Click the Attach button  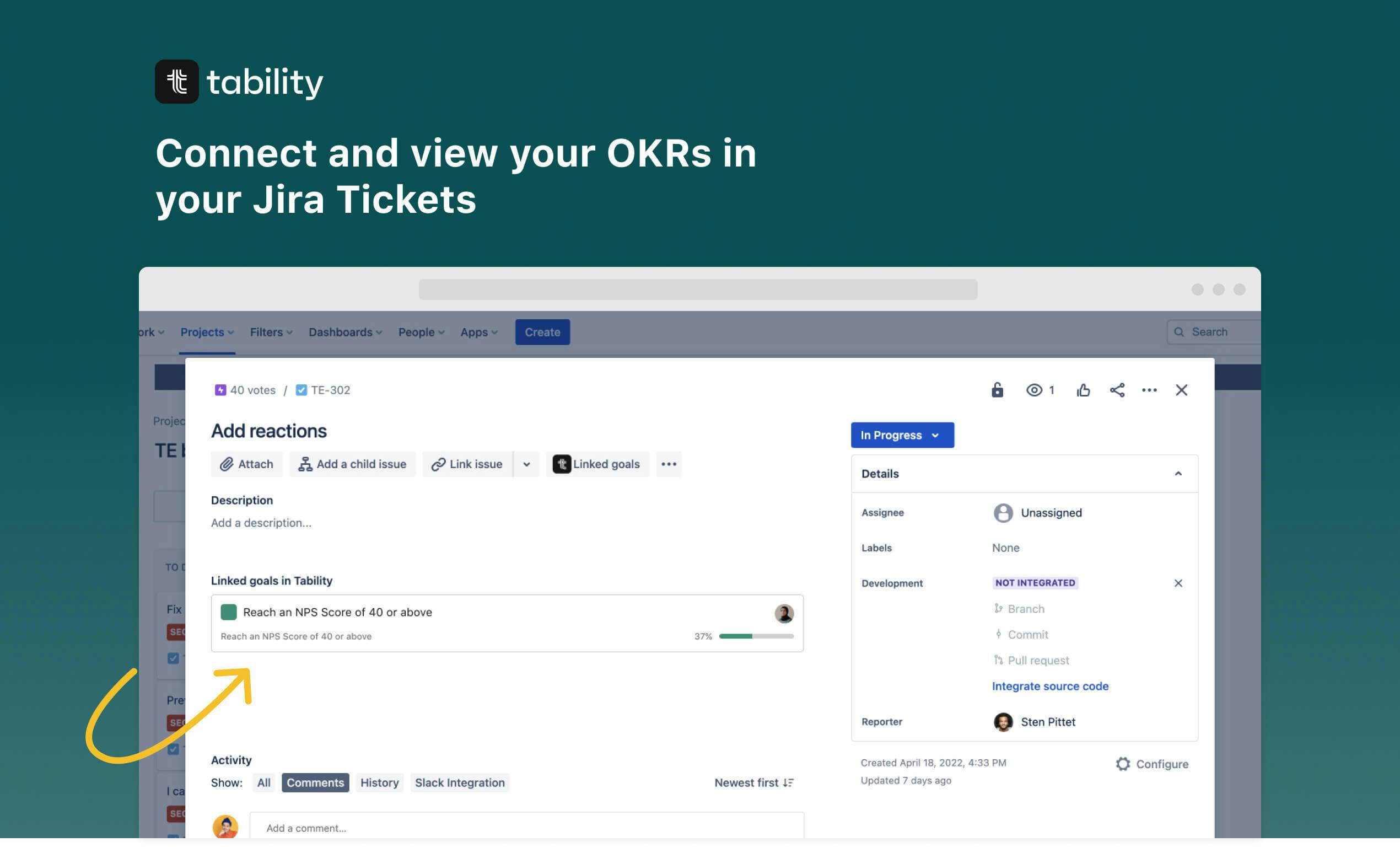pos(246,464)
